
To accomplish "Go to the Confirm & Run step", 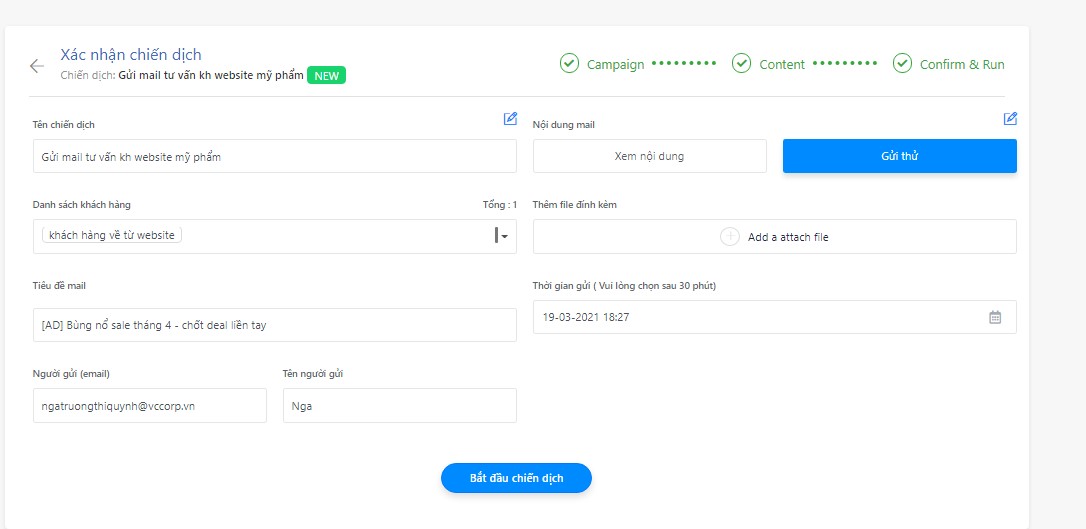I will pos(962,64).
